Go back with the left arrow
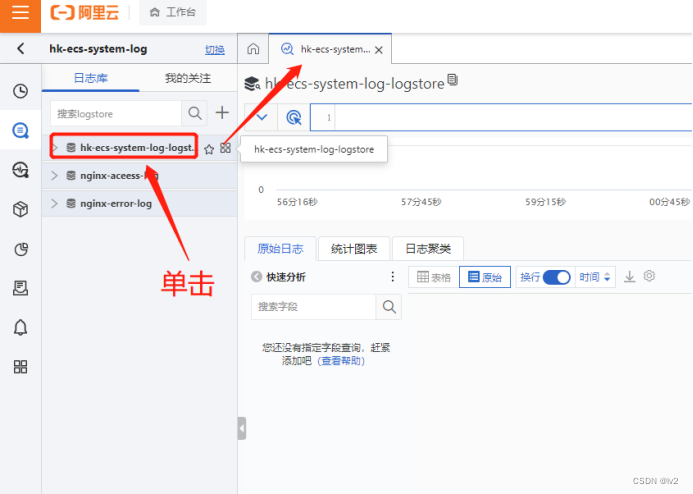This screenshot has height=494, width=693. [21, 49]
